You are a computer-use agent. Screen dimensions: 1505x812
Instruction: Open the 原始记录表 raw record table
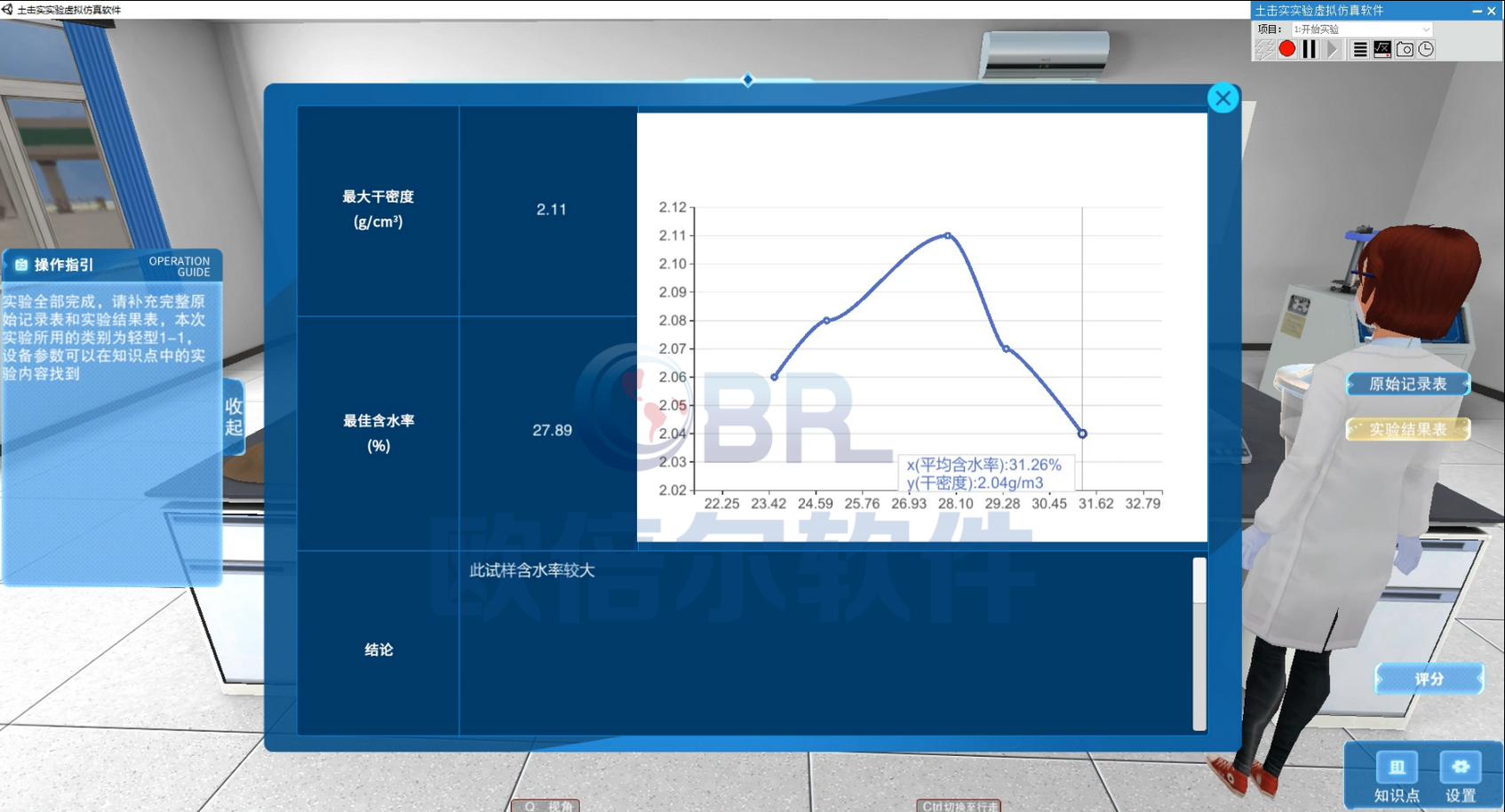[x=1408, y=384]
